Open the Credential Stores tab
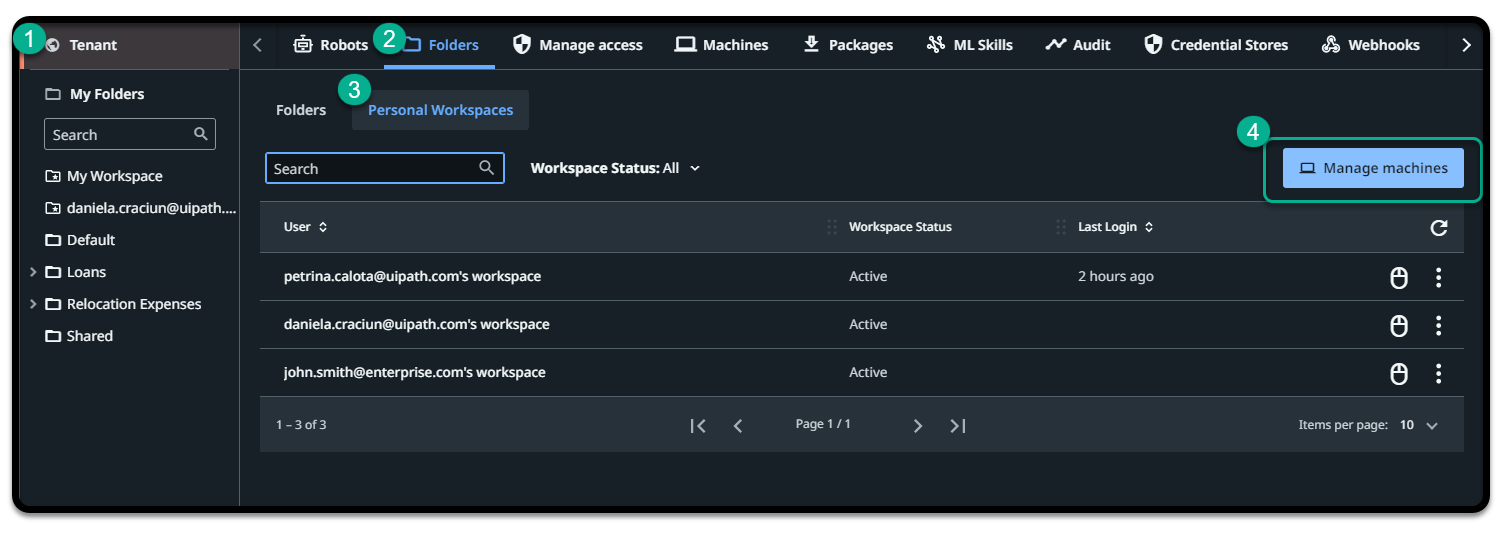The height and width of the screenshot is (533, 1511). [1216, 44]
